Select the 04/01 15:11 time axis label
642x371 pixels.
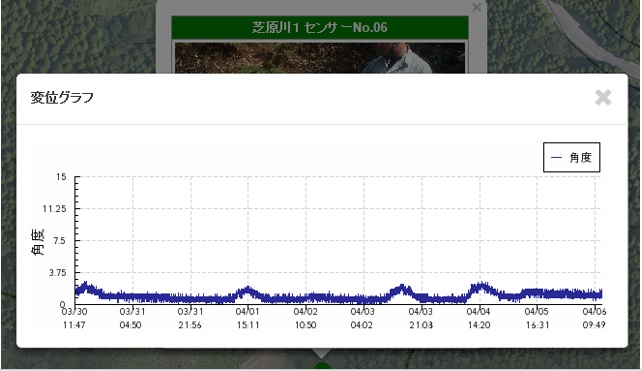(248, 318)
